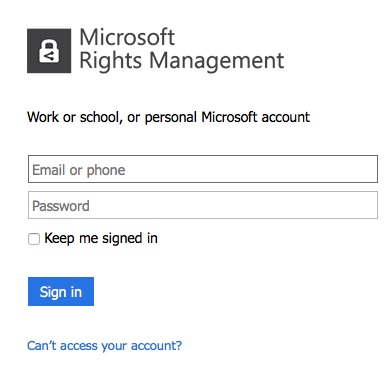Focus the Password input field
Image resolution: width=388 pixels, height=384 pixels.
click(203, 205)
